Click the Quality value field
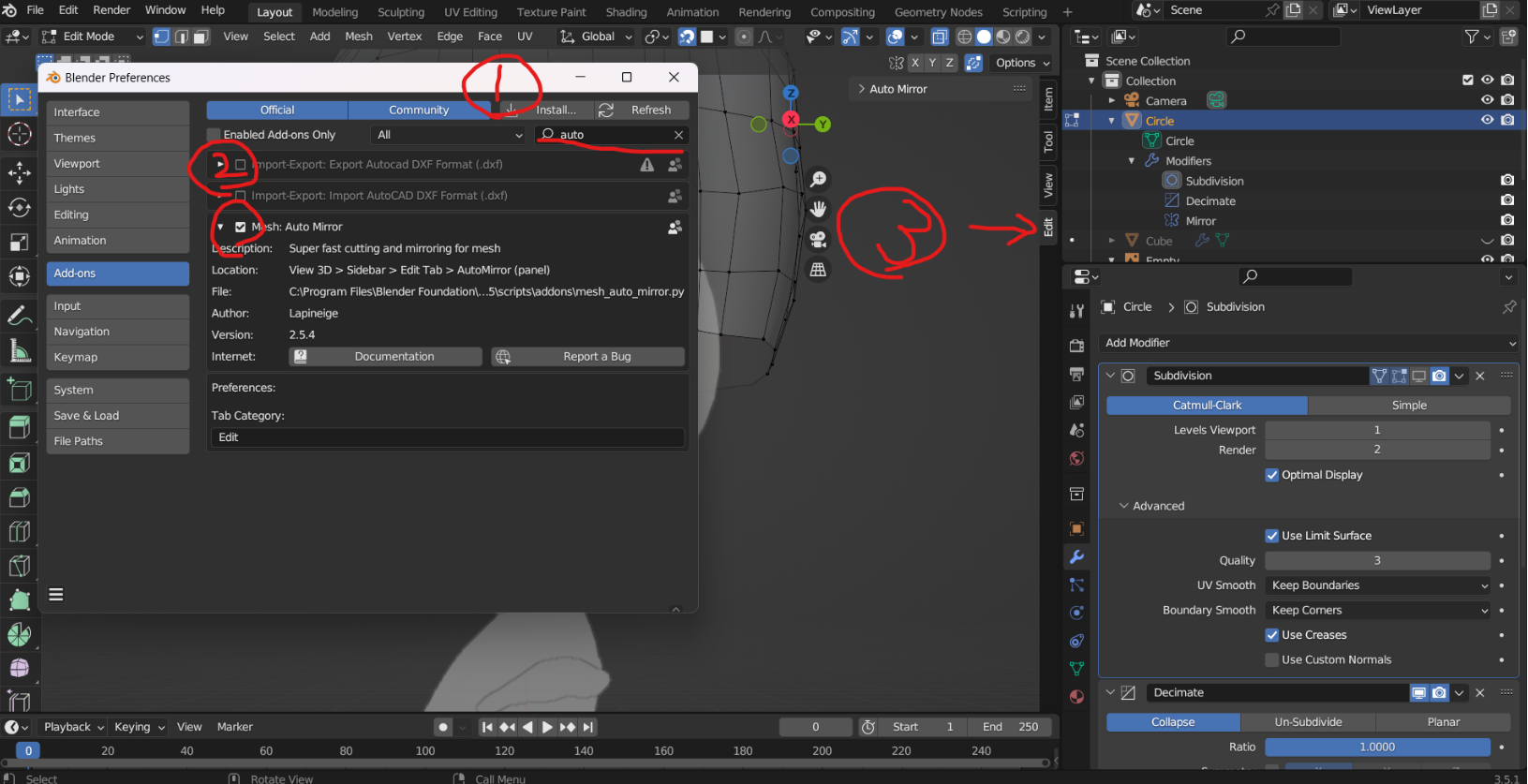This screenshot has height=784, width=1528. click(1377, 560)
